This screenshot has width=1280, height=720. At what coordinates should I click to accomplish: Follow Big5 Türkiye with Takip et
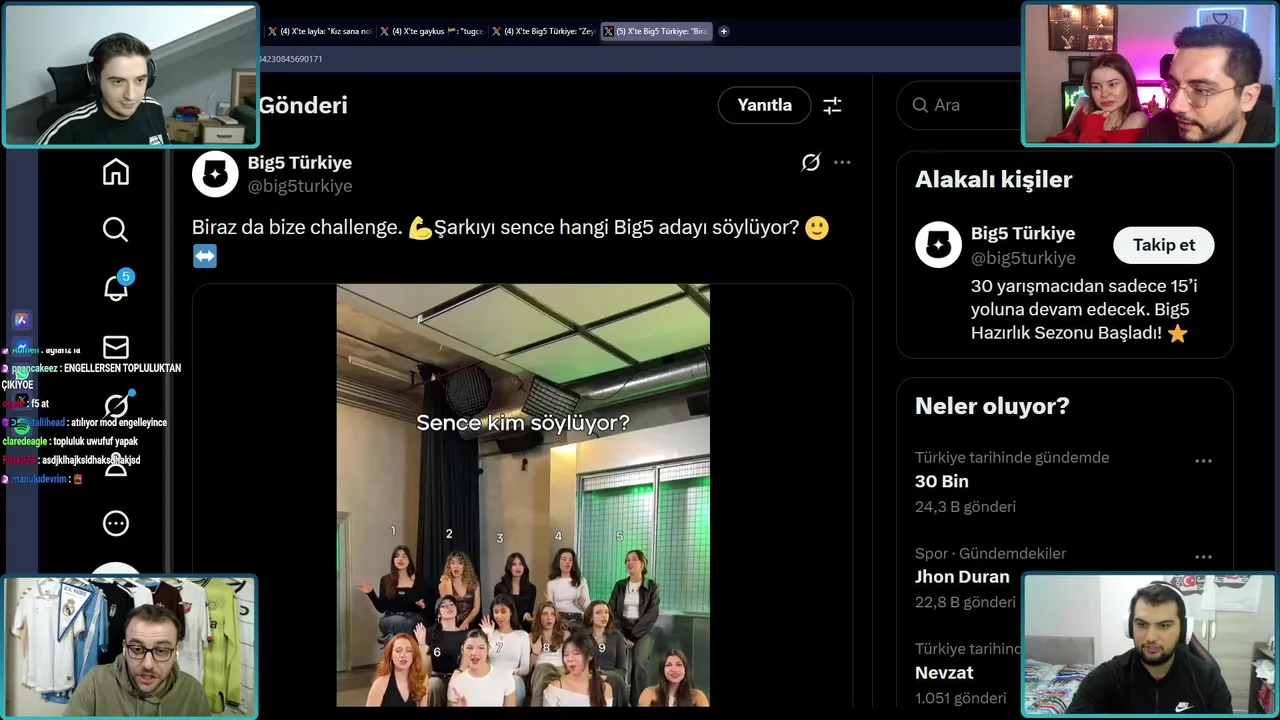pyautogui.click(x=1164, y=245)
